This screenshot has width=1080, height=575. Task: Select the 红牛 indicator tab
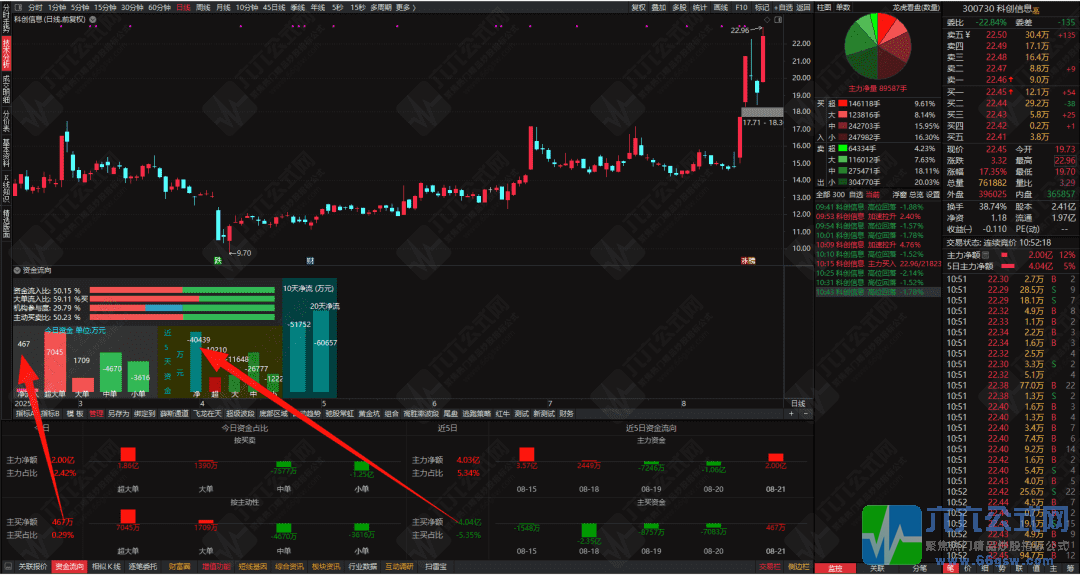click(503, 414)
